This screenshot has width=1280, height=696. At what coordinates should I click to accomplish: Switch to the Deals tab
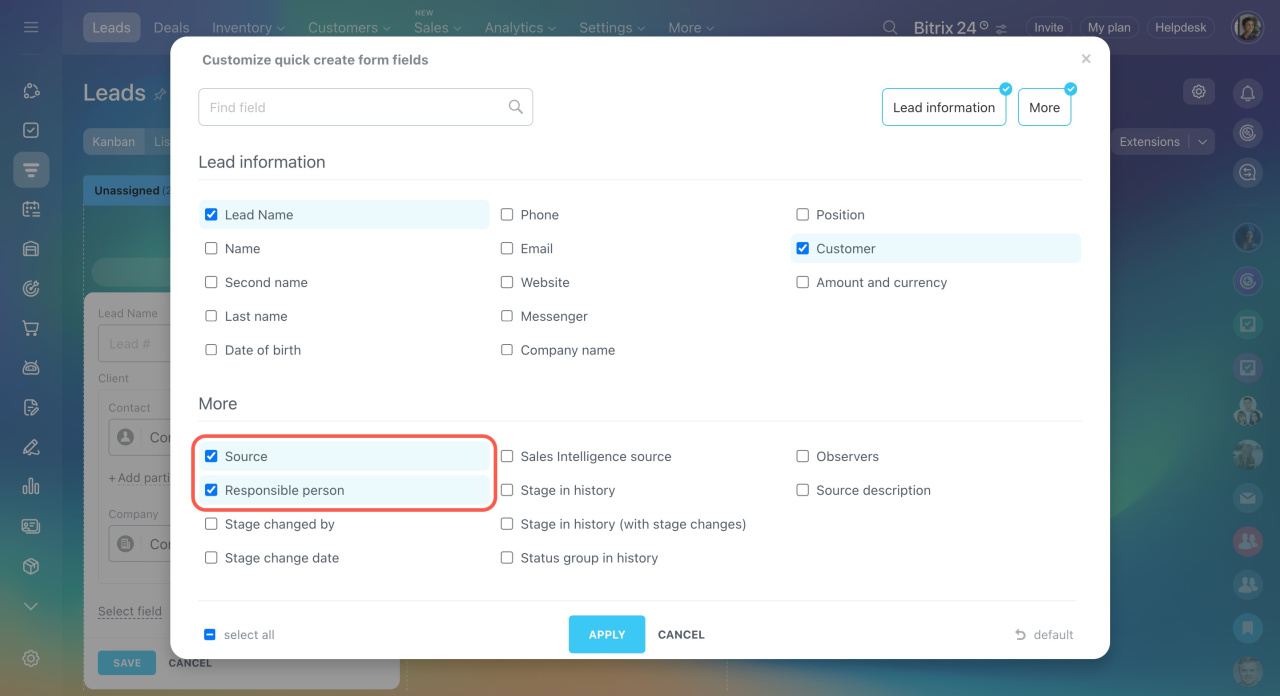click(171, 28)
